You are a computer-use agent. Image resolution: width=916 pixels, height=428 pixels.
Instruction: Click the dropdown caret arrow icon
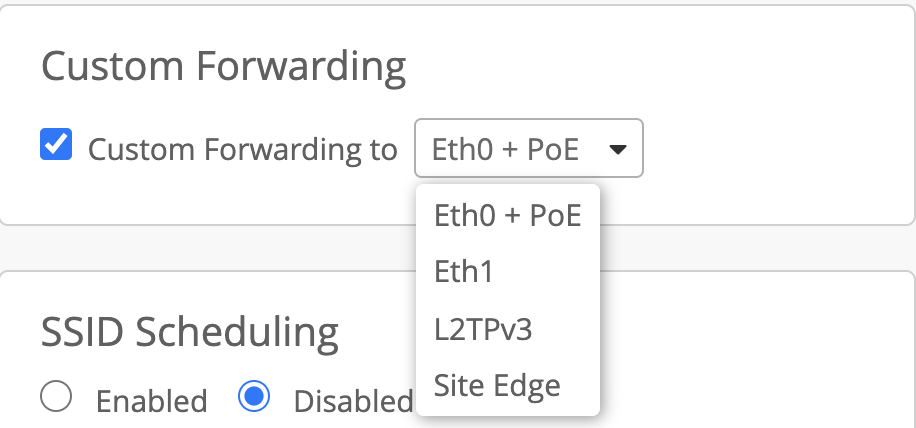pos(618,150)
